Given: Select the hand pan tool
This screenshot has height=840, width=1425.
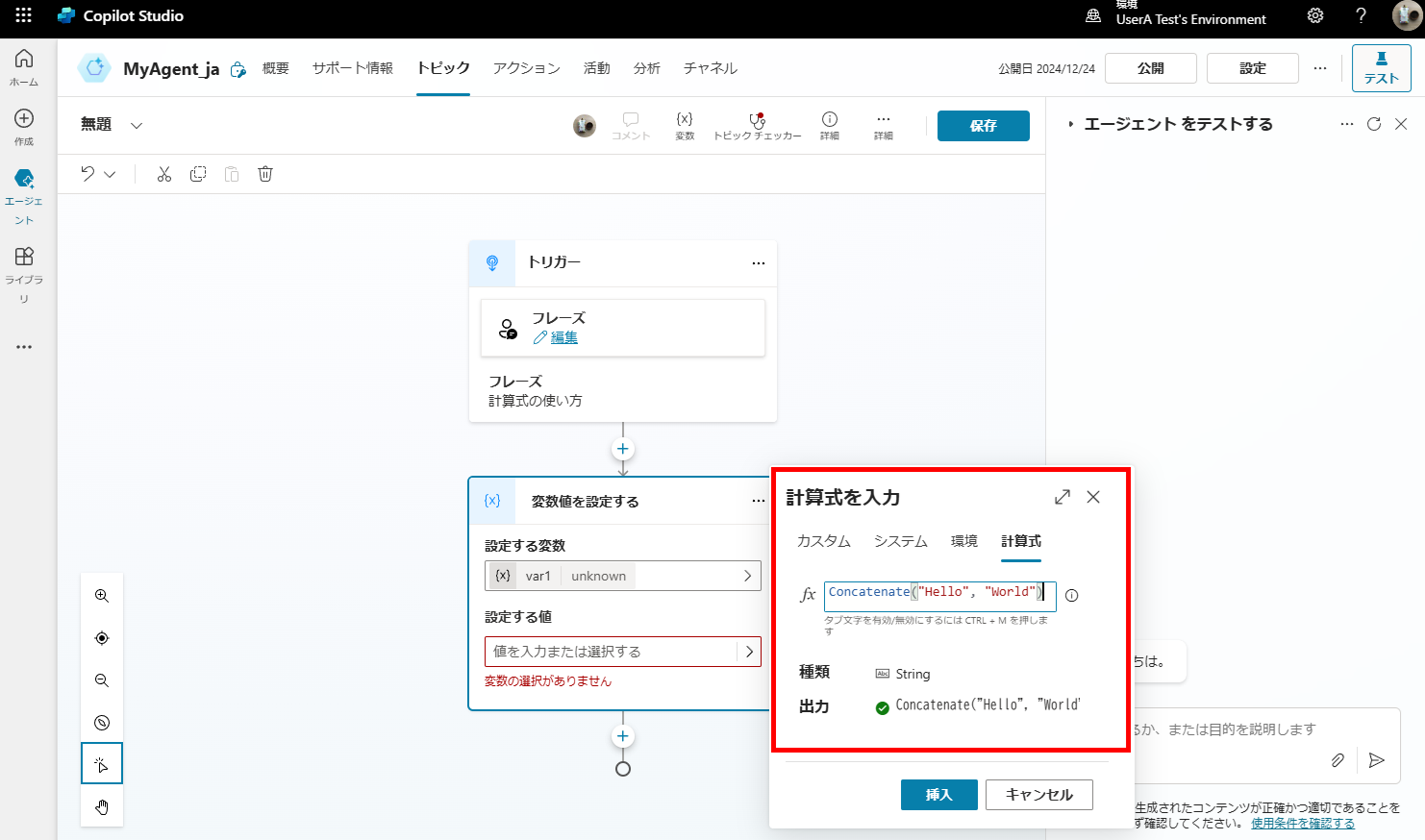Looking at the screenshot, I should (x=102, y=807).
